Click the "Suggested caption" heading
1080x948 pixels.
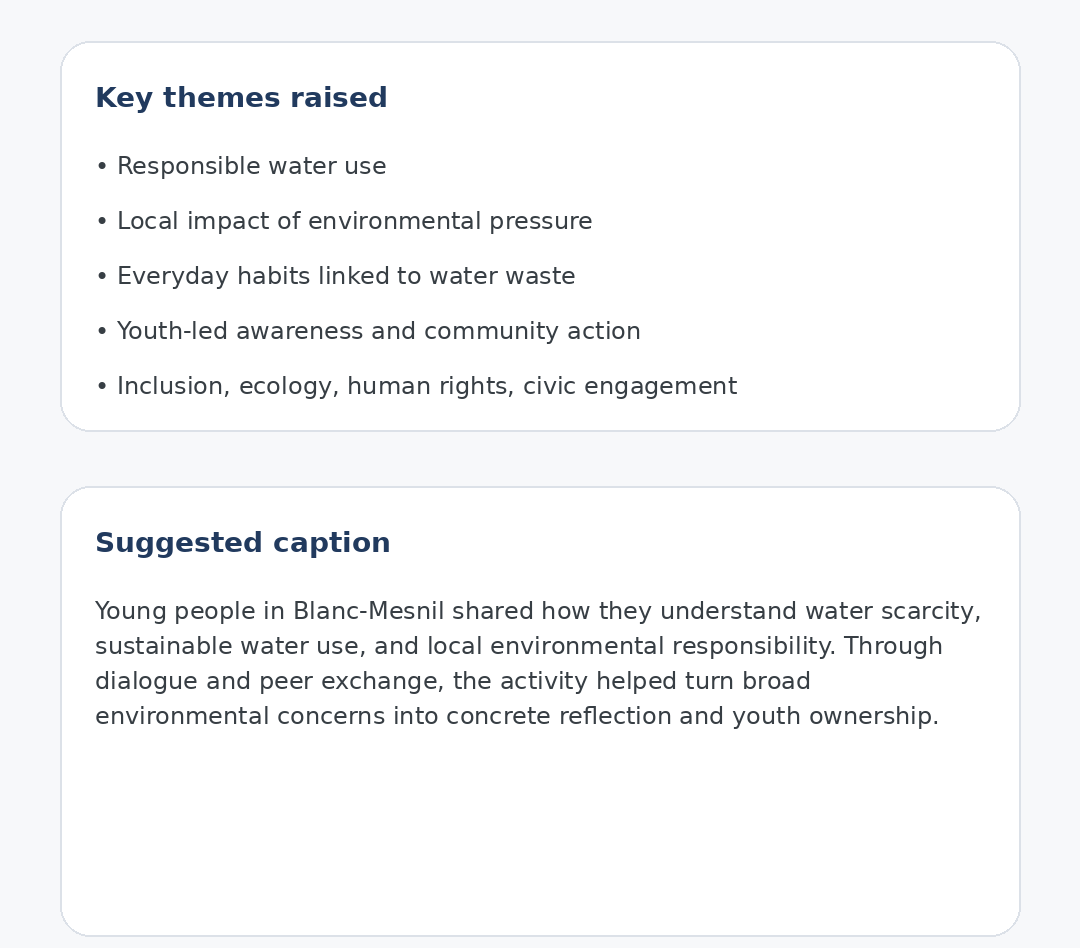pyautogui.click(x=243, y=543)
